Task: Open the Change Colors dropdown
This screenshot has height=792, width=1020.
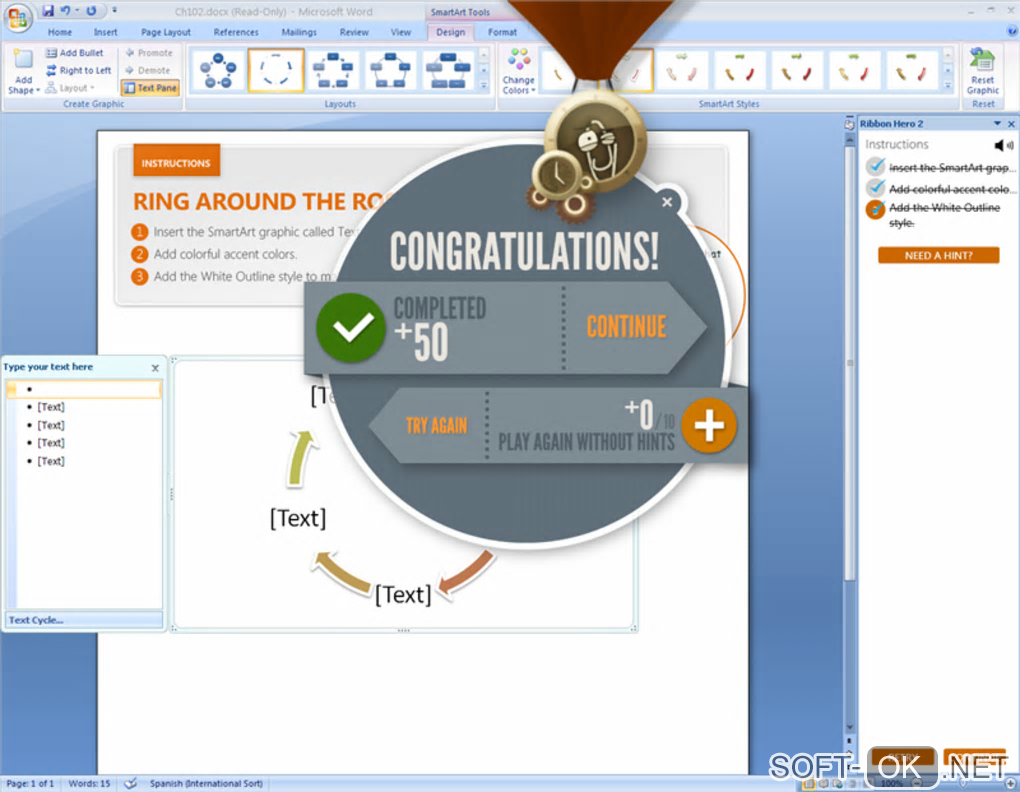Action: pos(518,72)
